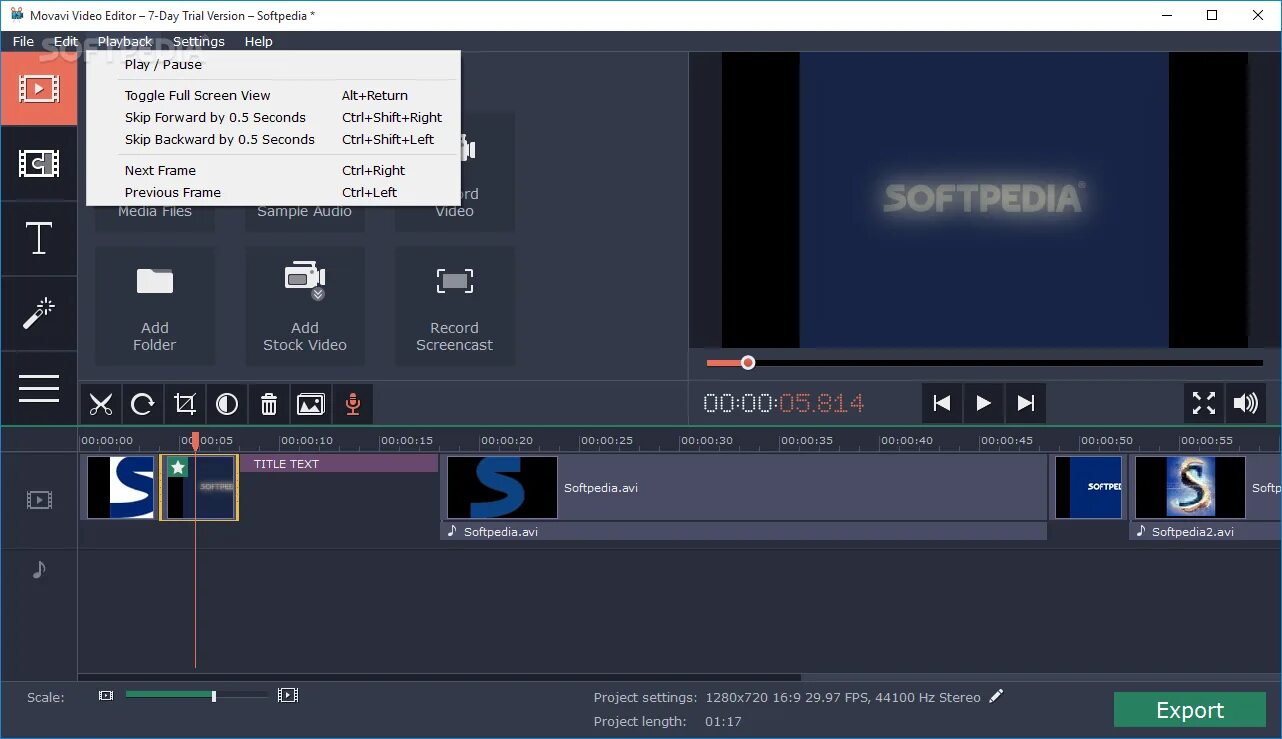Viewport: 1282px width, 739px height.
Task: Choose Skip Backward by 0.5 Seconds
Action: (273, 139)
